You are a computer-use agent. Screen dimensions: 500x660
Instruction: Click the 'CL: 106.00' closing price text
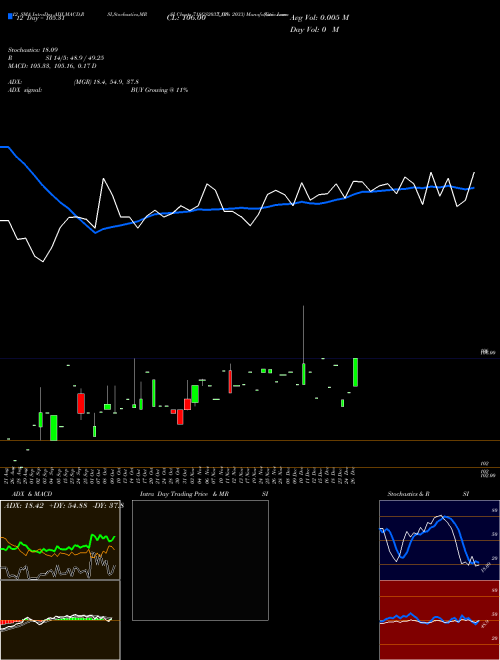pyautogui.click(x=186, y=18)
